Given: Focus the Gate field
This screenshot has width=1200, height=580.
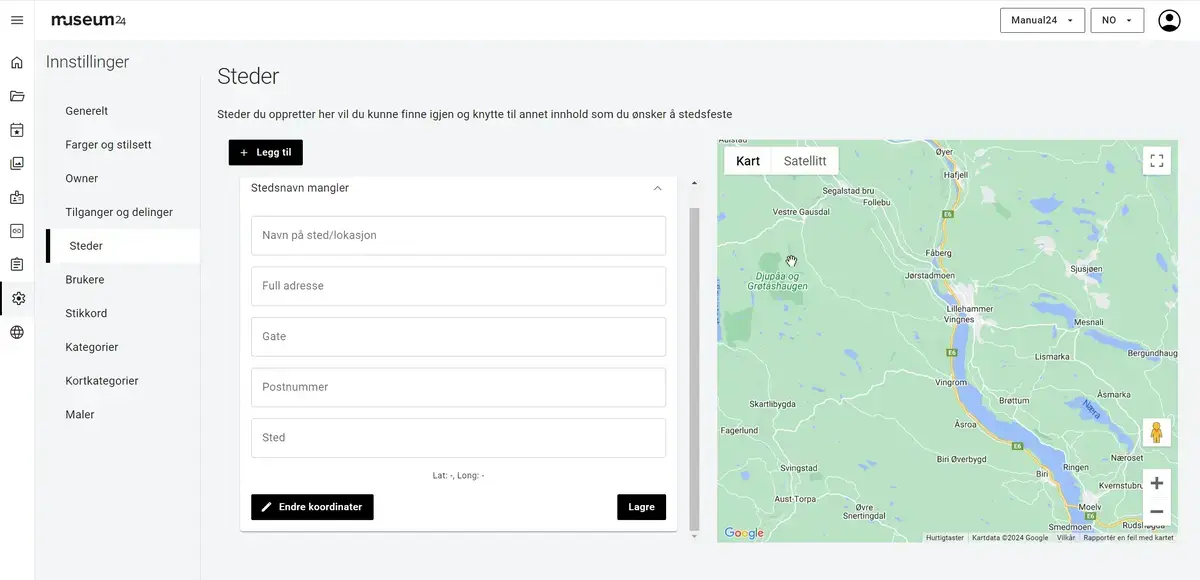Looking at the screenshot, I should tap(458, 337).
